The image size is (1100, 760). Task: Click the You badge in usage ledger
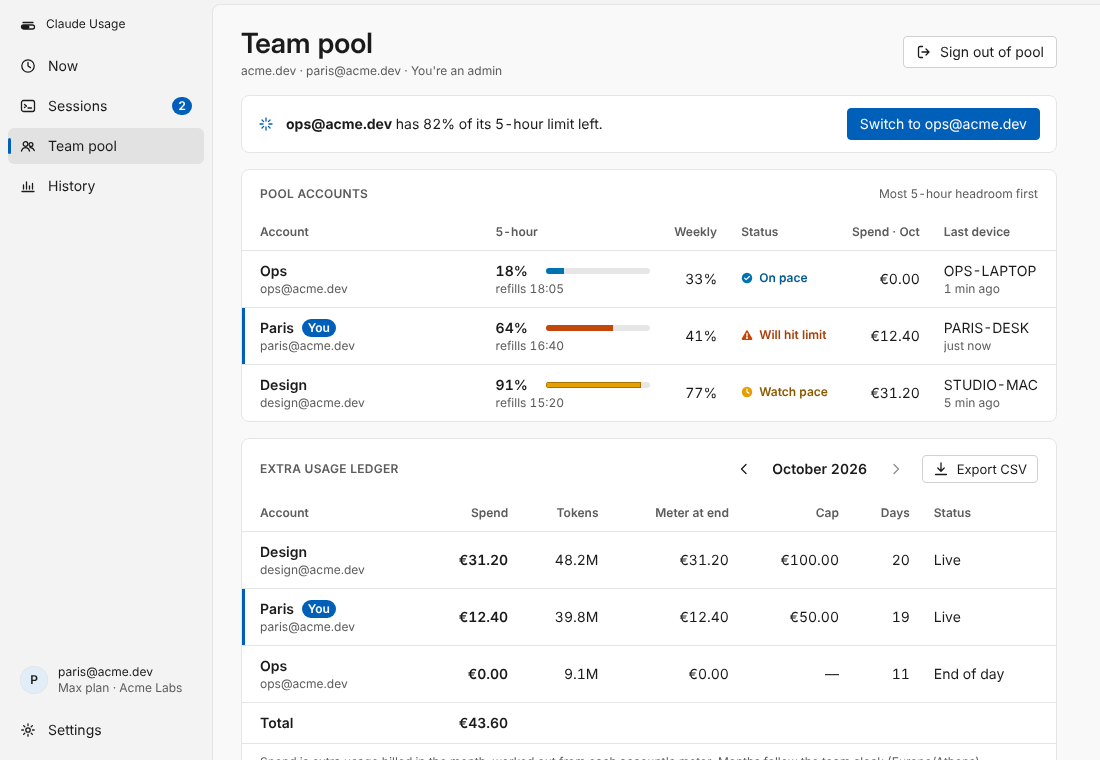pos(318,608)
